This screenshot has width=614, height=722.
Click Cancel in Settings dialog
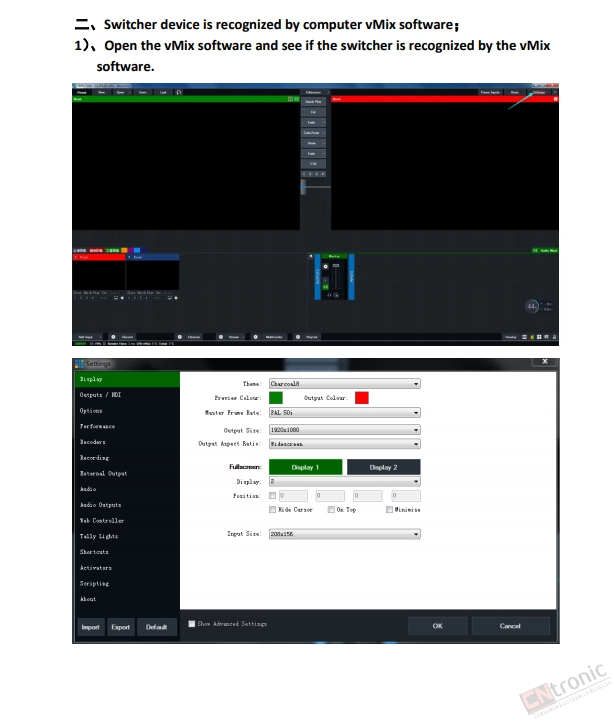(x=510, y=626)
